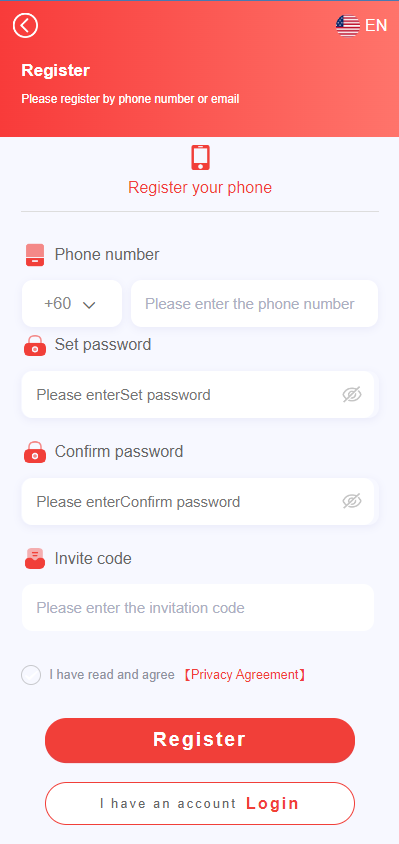The width and height of the screenshot is (399, 844).
Task: Click the I have an account Login button
Action: (x=200, y=804)
